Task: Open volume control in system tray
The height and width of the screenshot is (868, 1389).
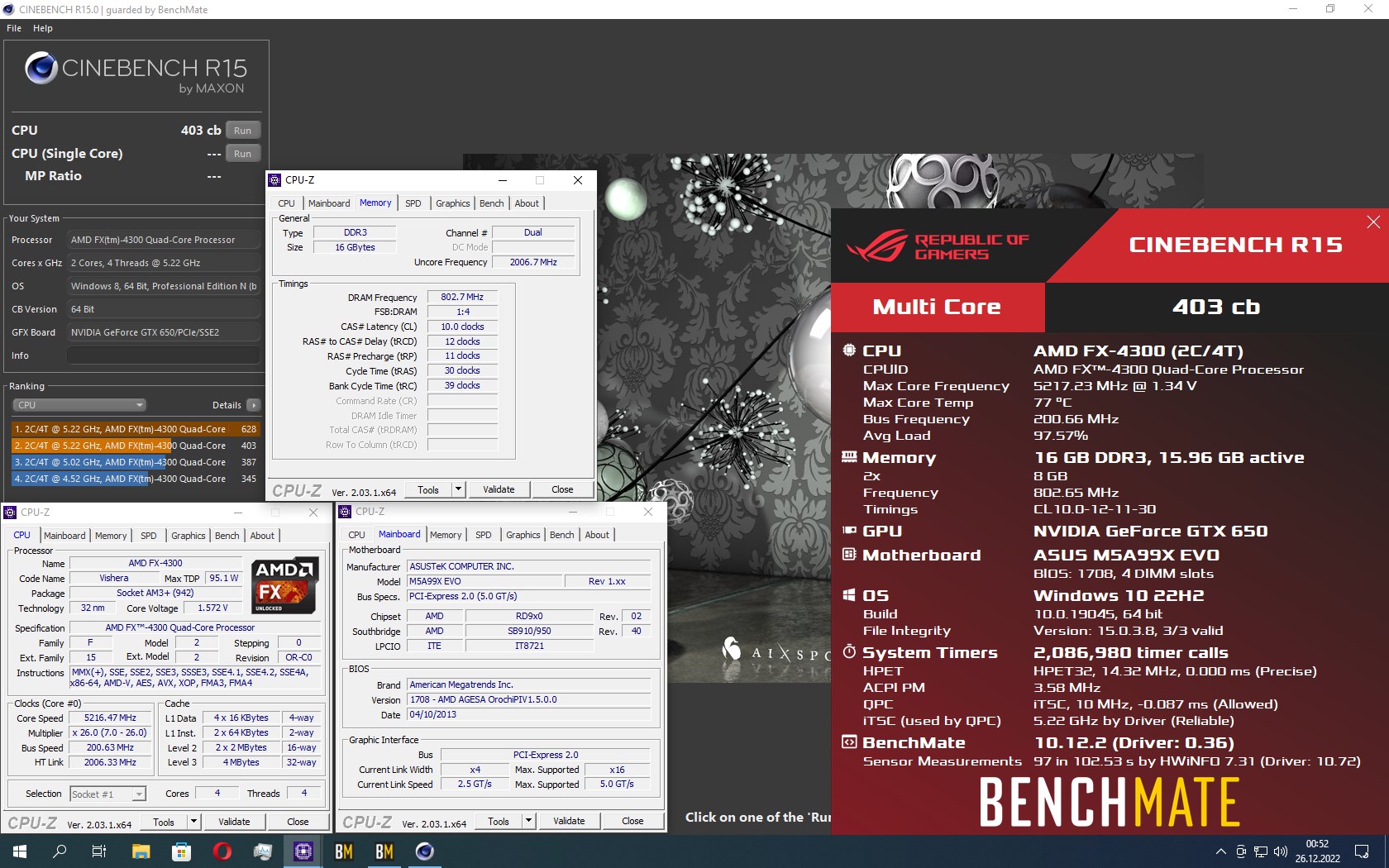Action: coord(1281,851)
